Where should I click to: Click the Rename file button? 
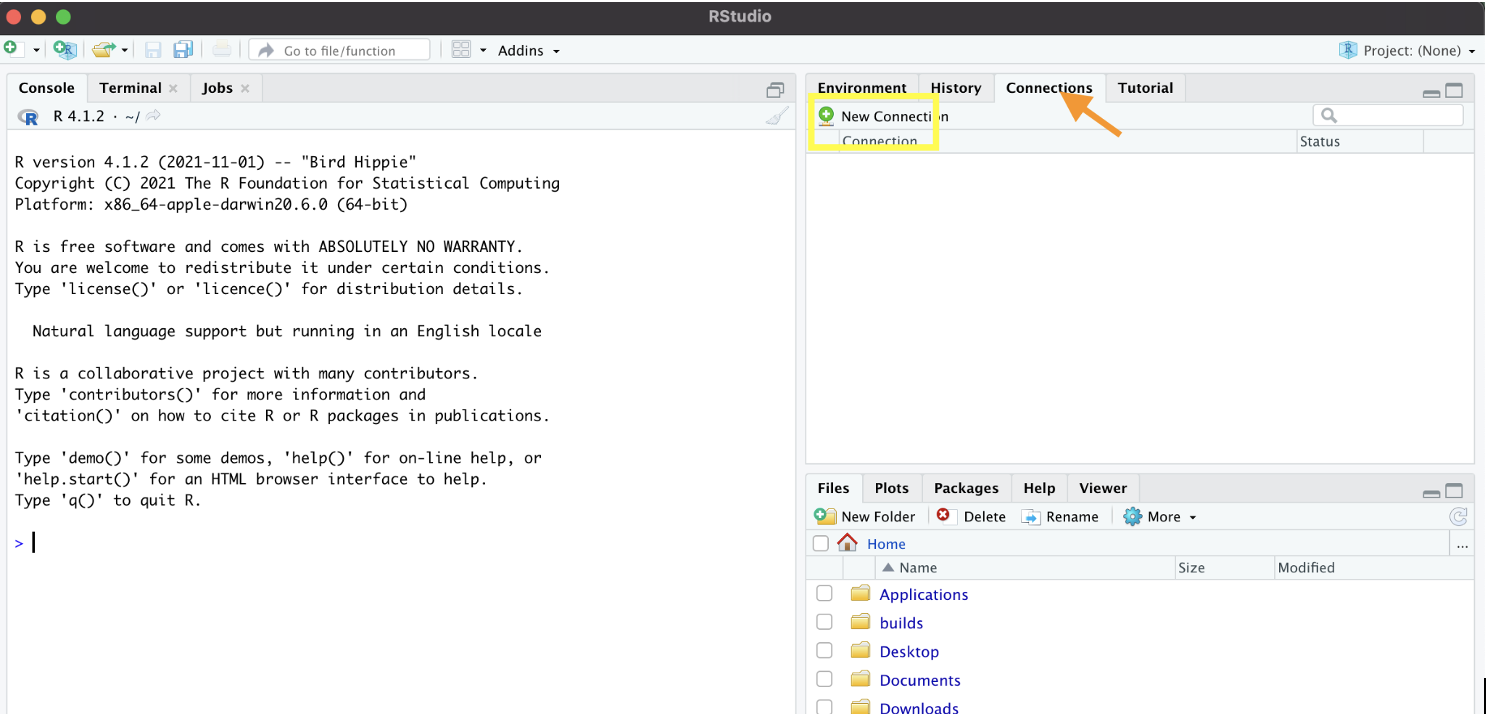(1060, 517)
